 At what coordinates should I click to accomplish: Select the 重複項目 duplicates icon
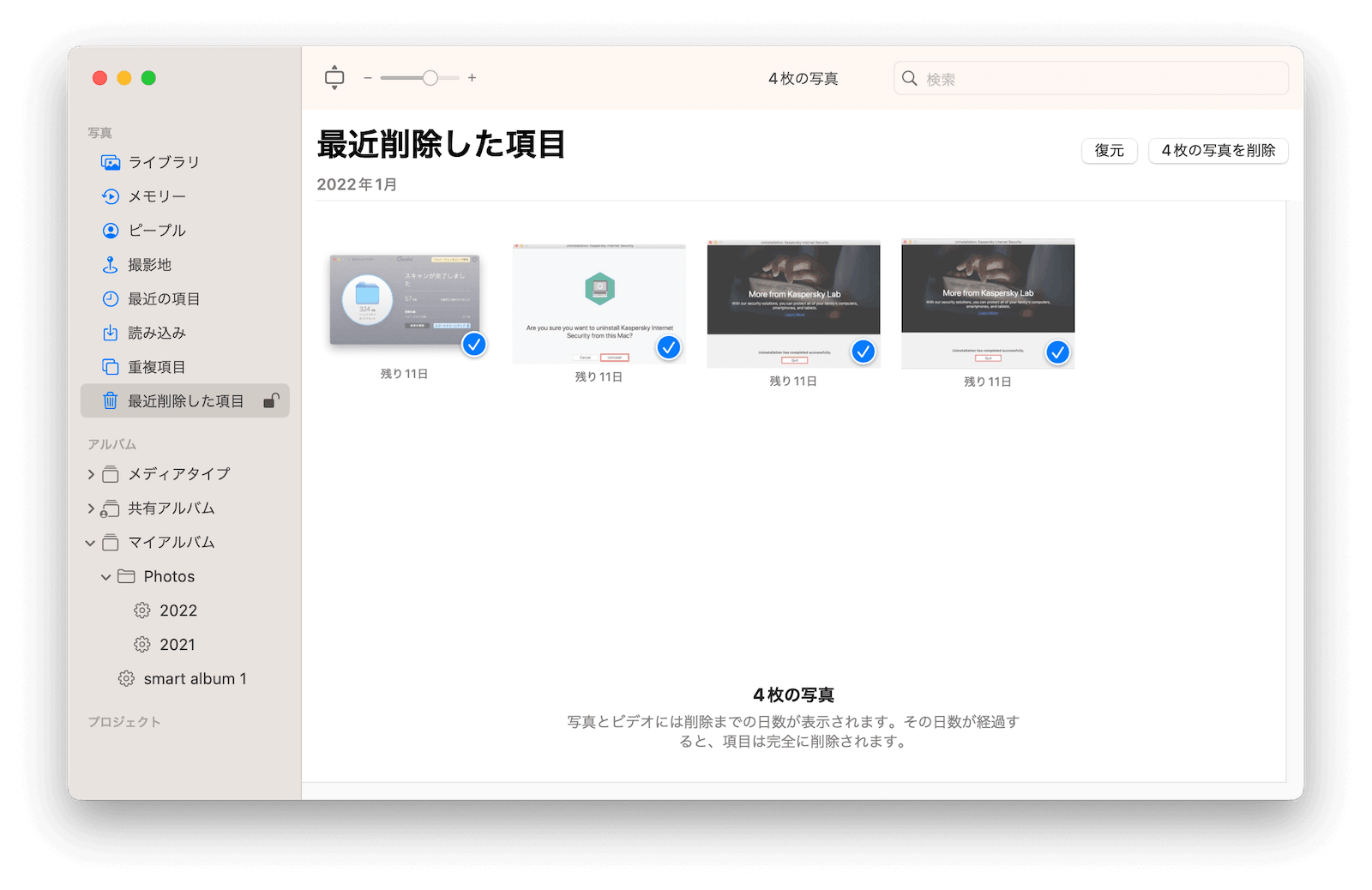click(x=111, y=367)
